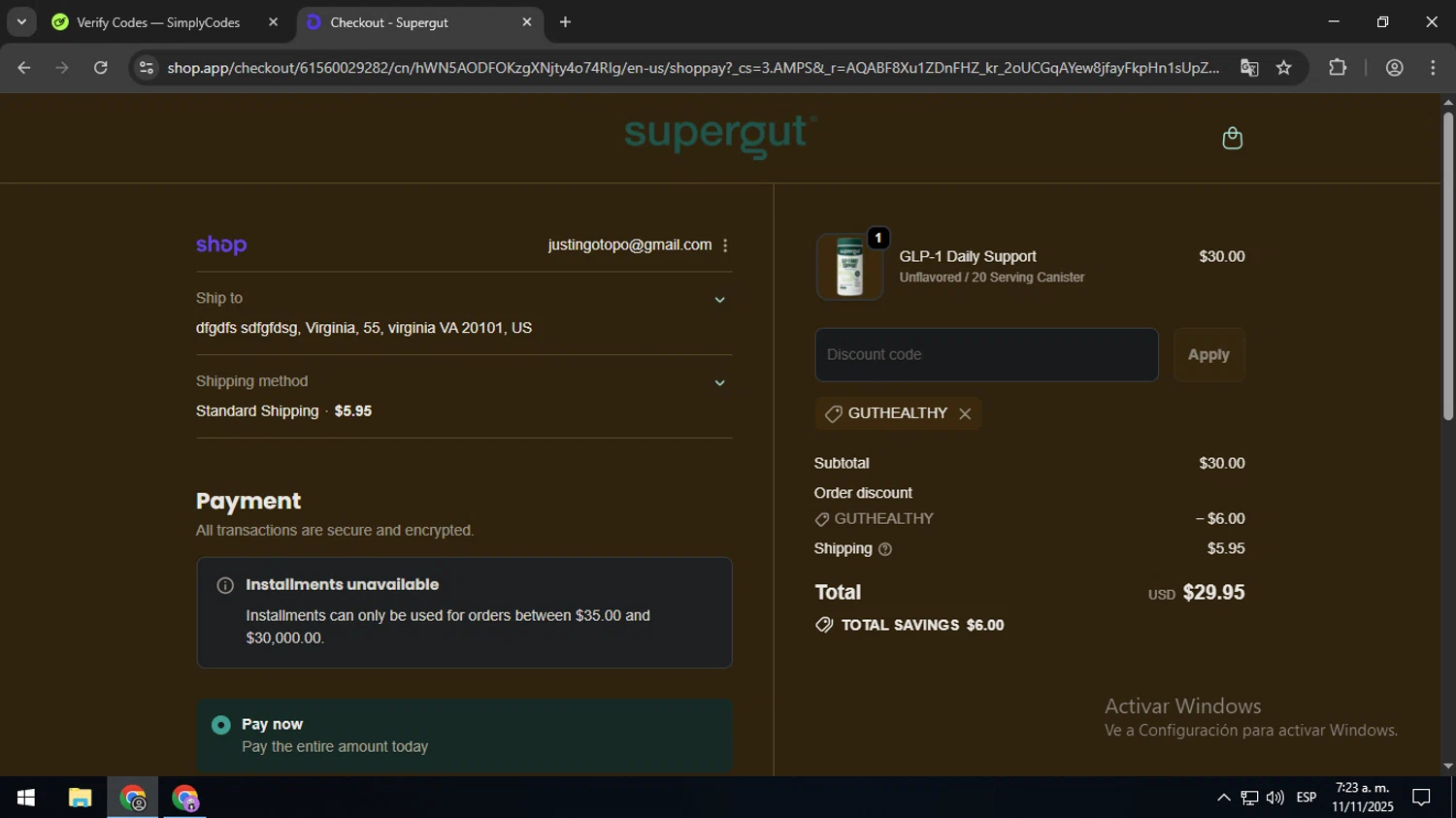This screenshot has height=818, width=1456.
Task: Go back to the previous page
Action: pos(24,68)
